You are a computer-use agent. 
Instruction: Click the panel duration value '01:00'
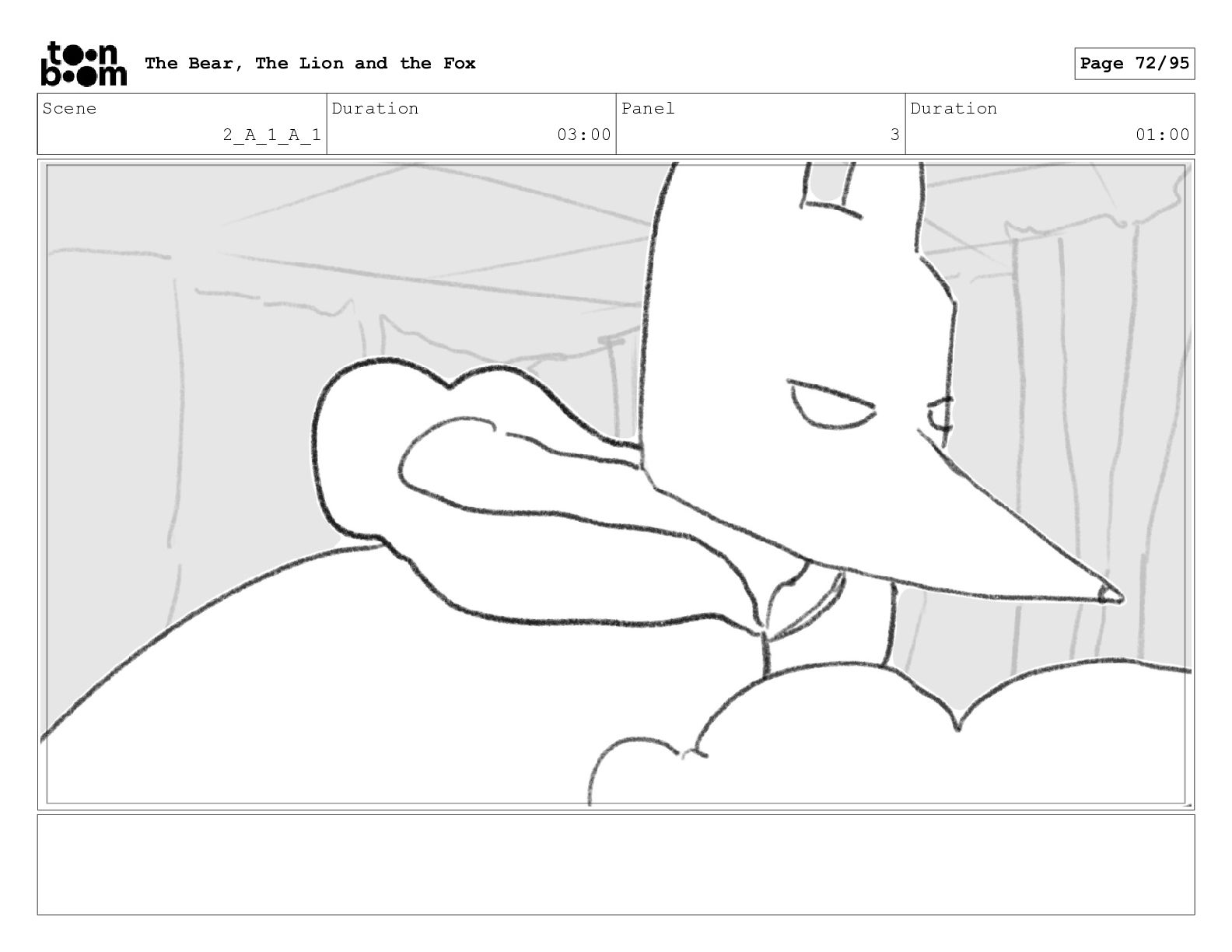click(x=1162, y=135)
